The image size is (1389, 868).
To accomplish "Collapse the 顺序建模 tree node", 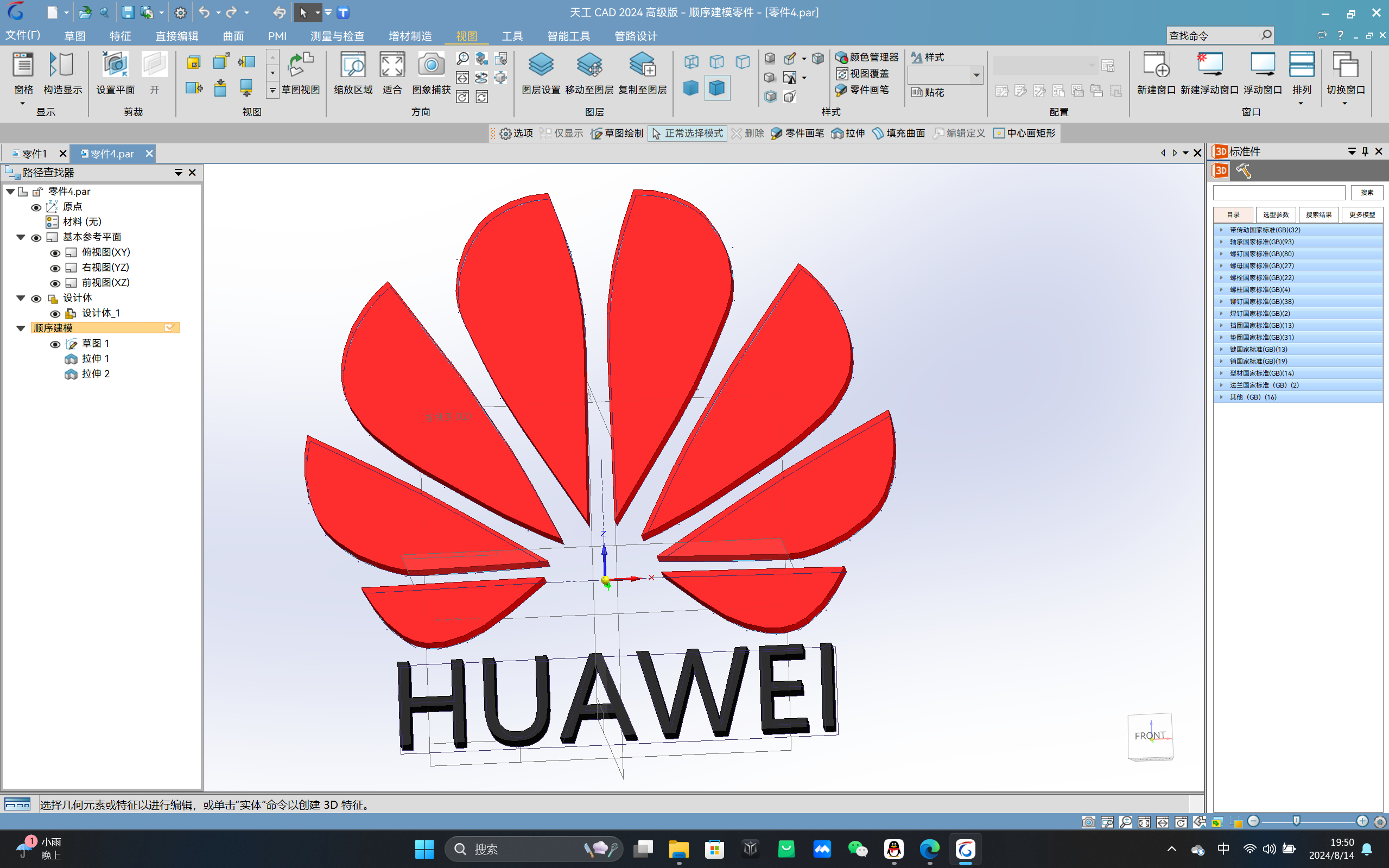I will (21, 328).
